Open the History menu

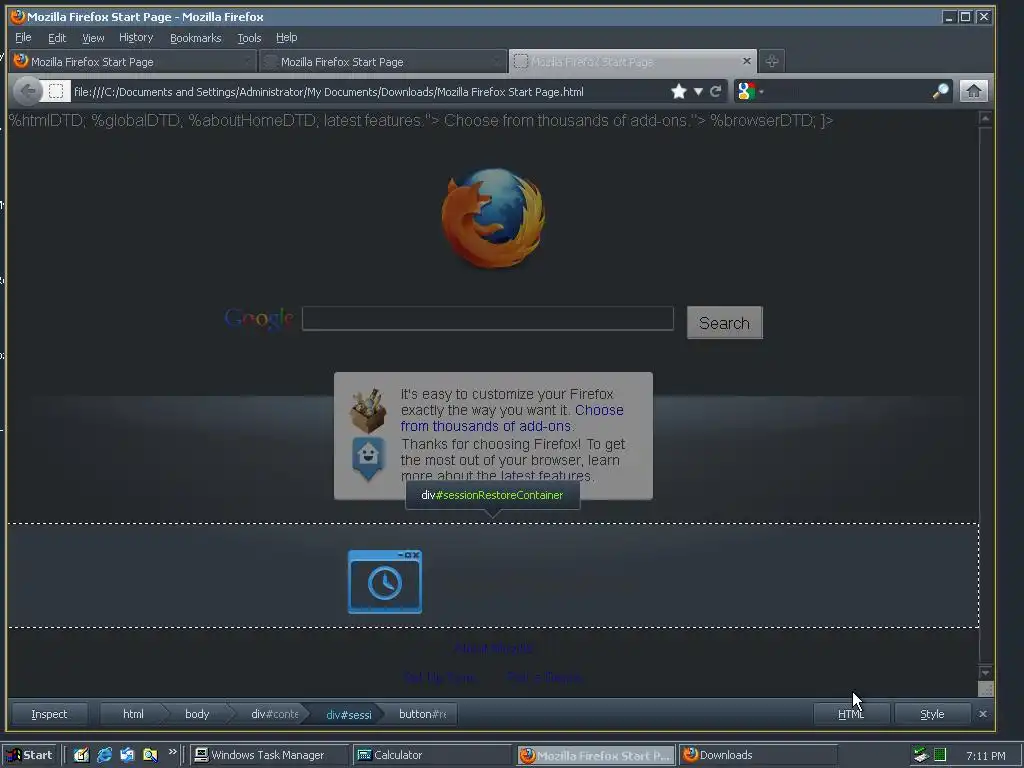tap(136, 38)
